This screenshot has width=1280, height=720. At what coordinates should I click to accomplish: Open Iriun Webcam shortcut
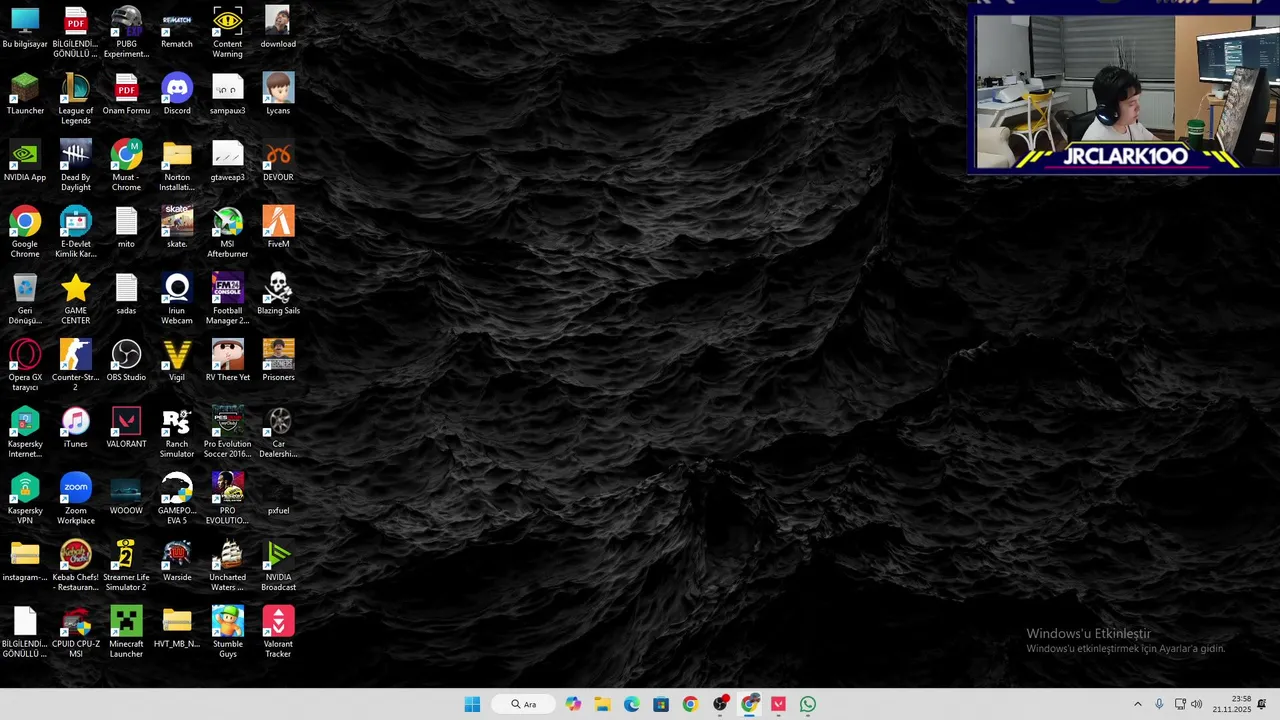coord(177,299)
